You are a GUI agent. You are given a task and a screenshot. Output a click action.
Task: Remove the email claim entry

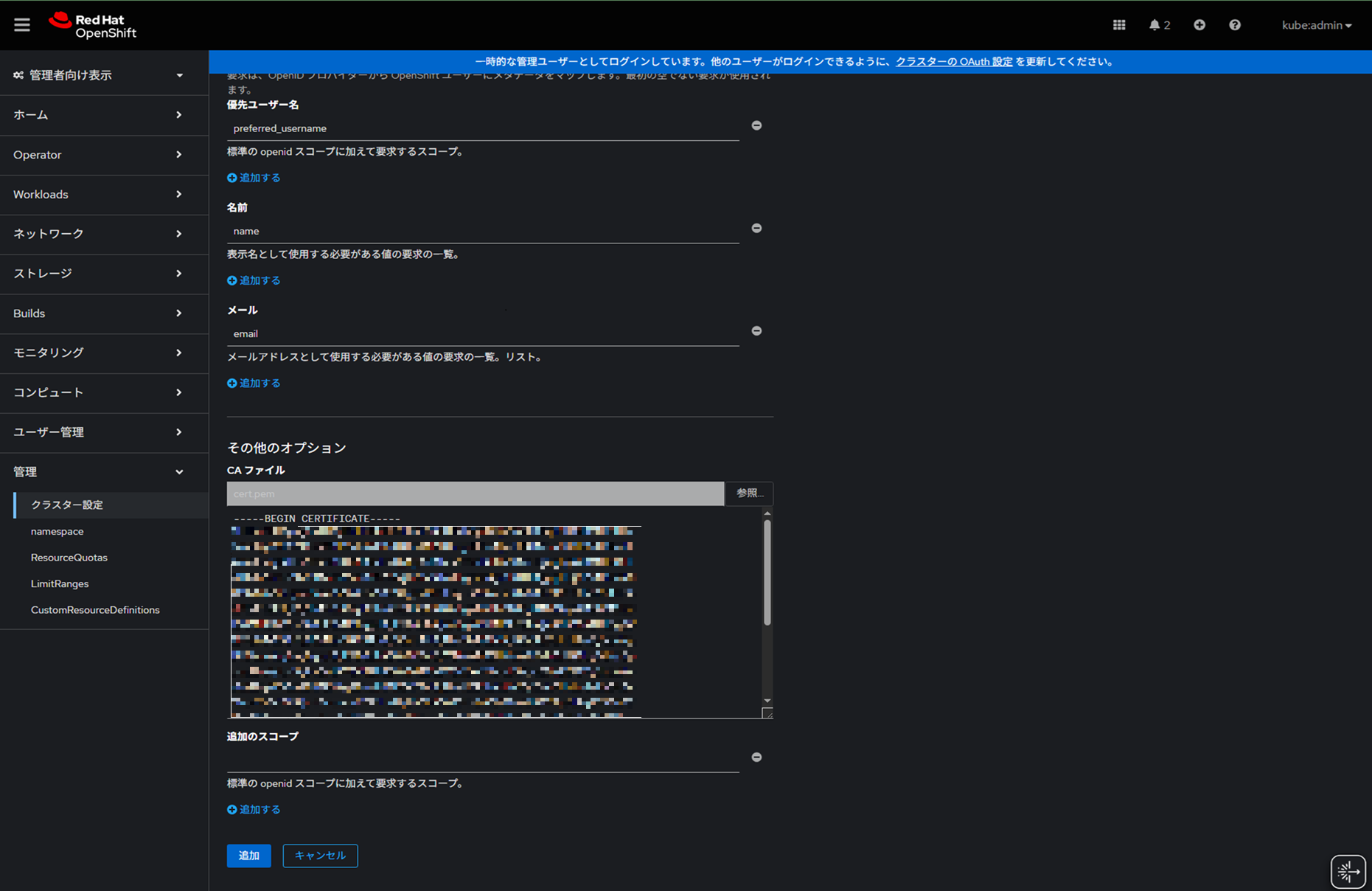click(756, 331)
